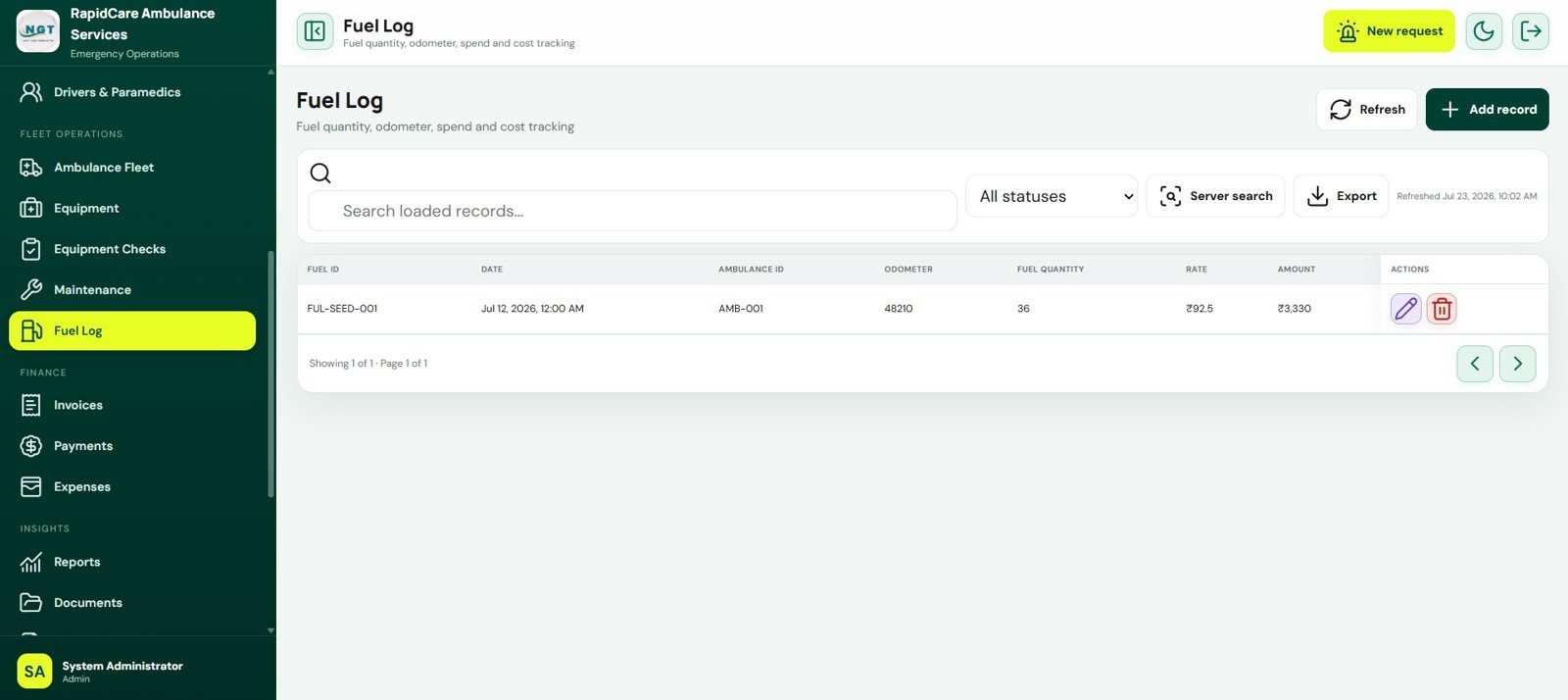
Task: Open Equipment Checks page
Action: 132,249
